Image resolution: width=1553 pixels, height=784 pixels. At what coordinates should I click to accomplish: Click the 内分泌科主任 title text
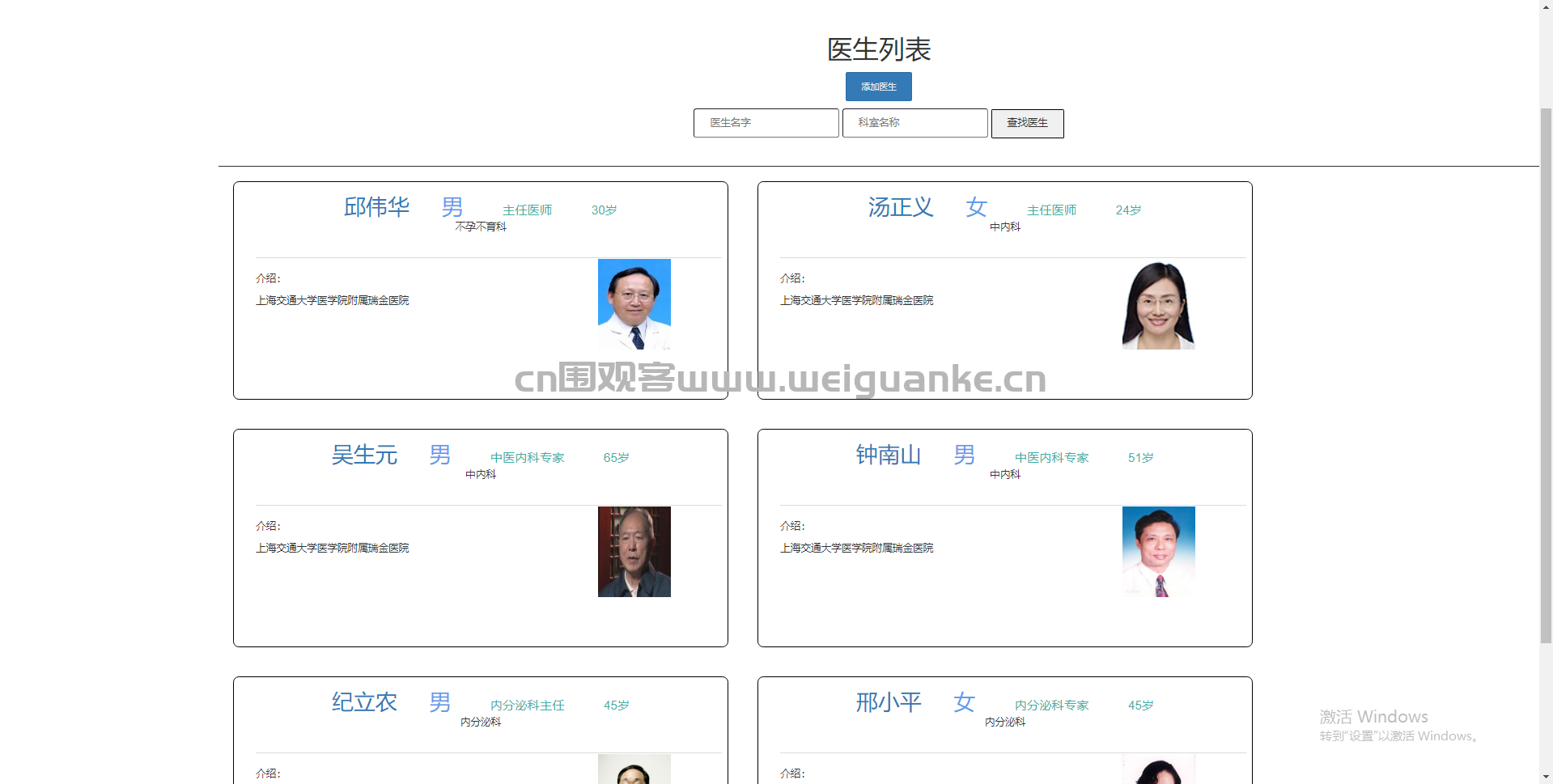pos(528,706)
